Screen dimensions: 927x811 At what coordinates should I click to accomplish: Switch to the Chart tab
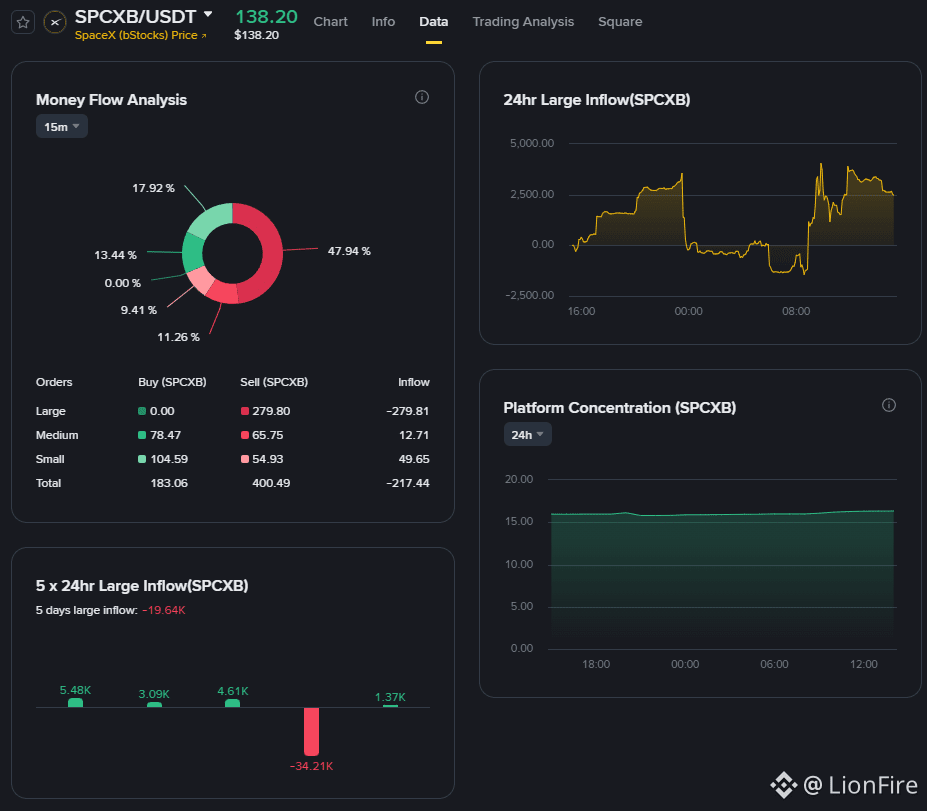tap(330, 22)
